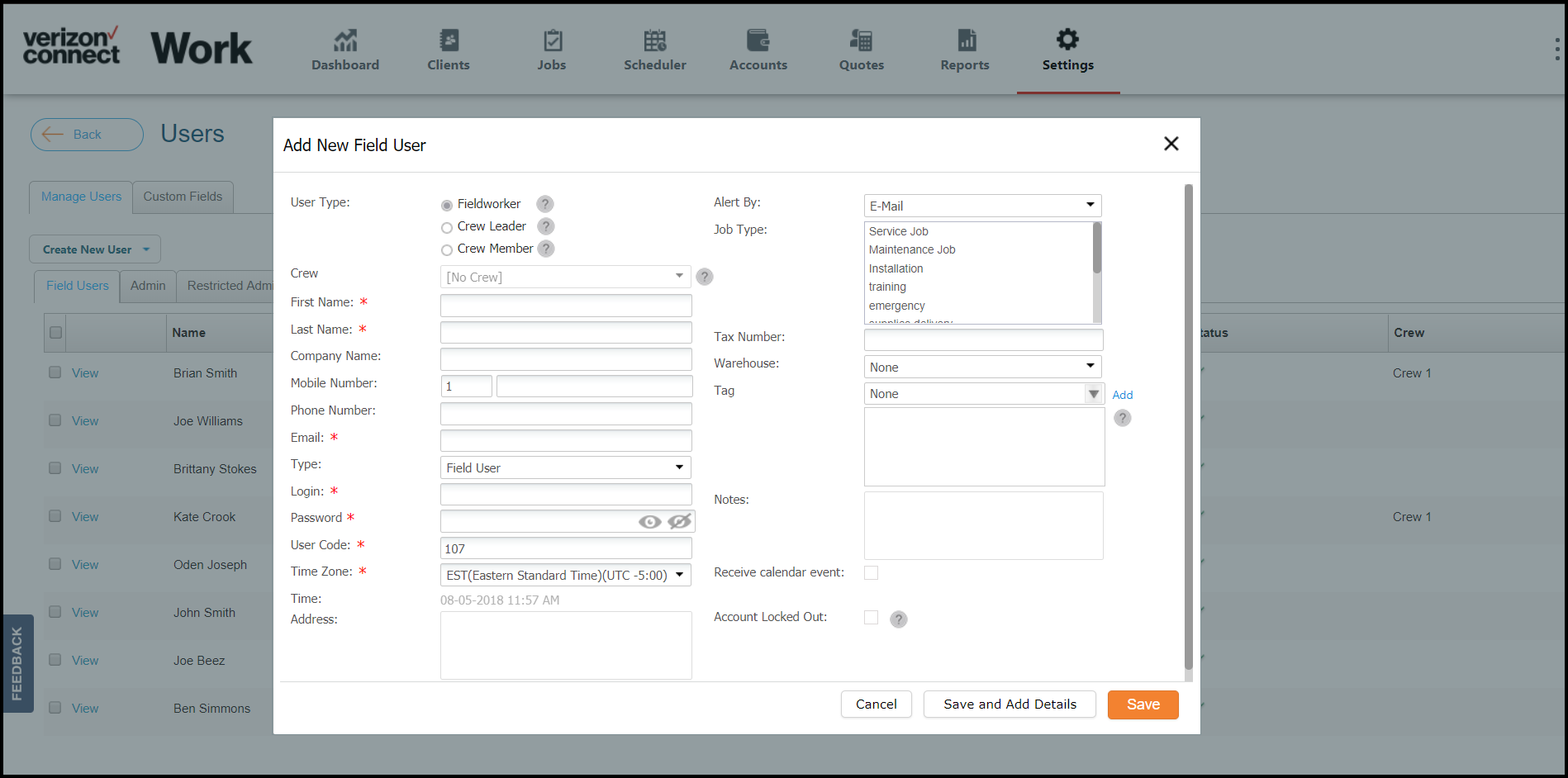Viewport: 1568px width, 778px height.
Task: Open the vertical three-dot menu
Action: click(1556, 49)
